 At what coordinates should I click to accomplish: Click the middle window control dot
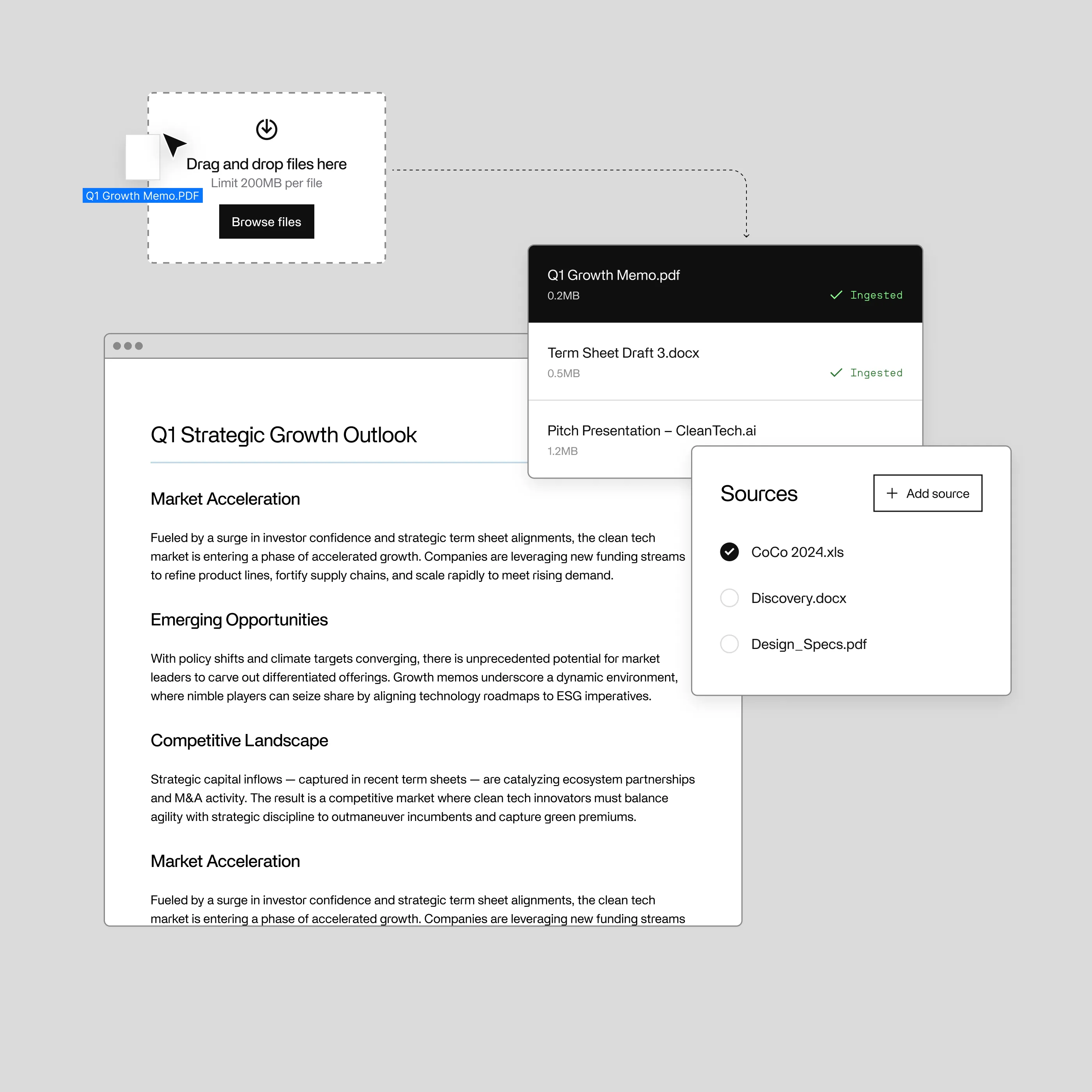(128, 346)
